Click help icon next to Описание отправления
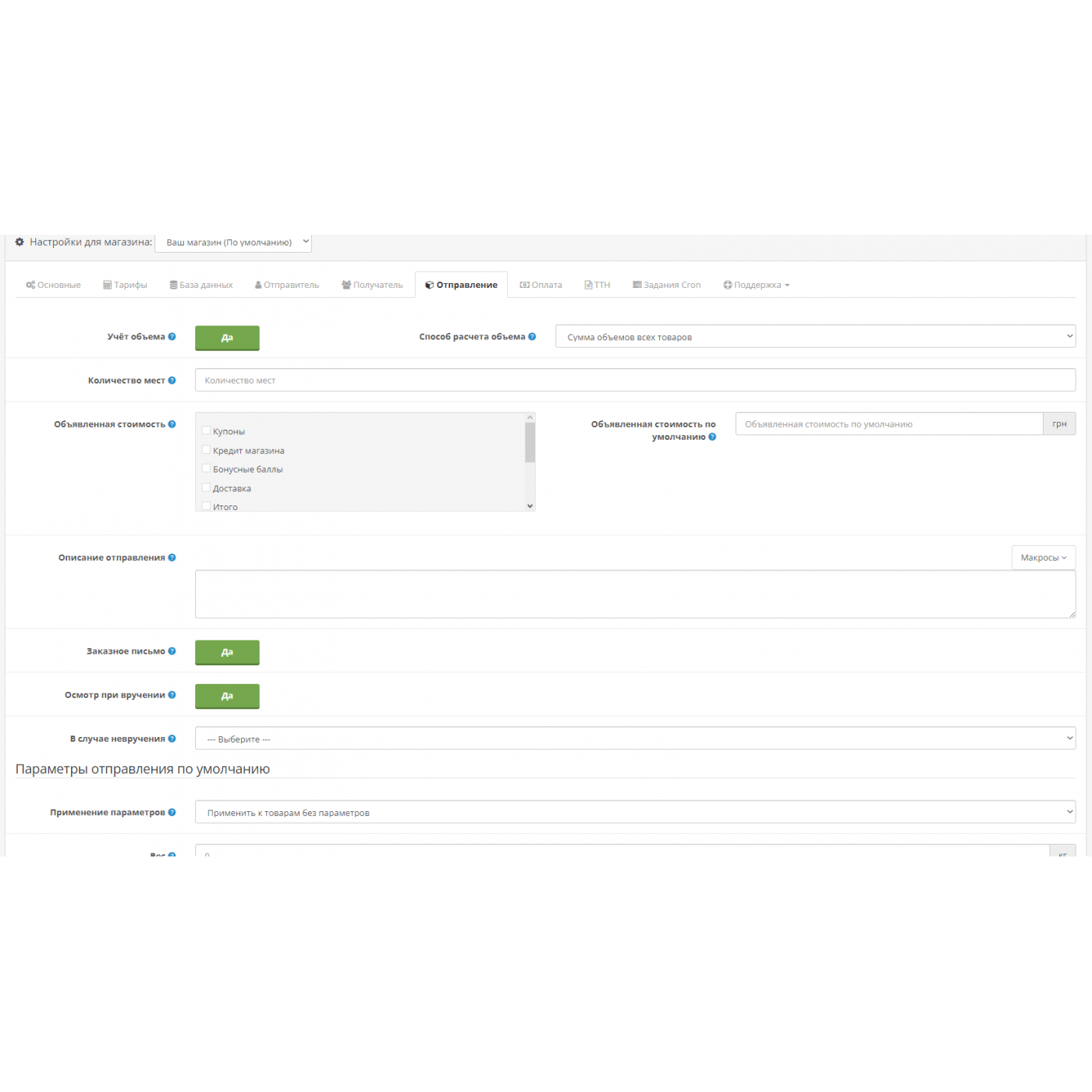 (x=172, y=558)
